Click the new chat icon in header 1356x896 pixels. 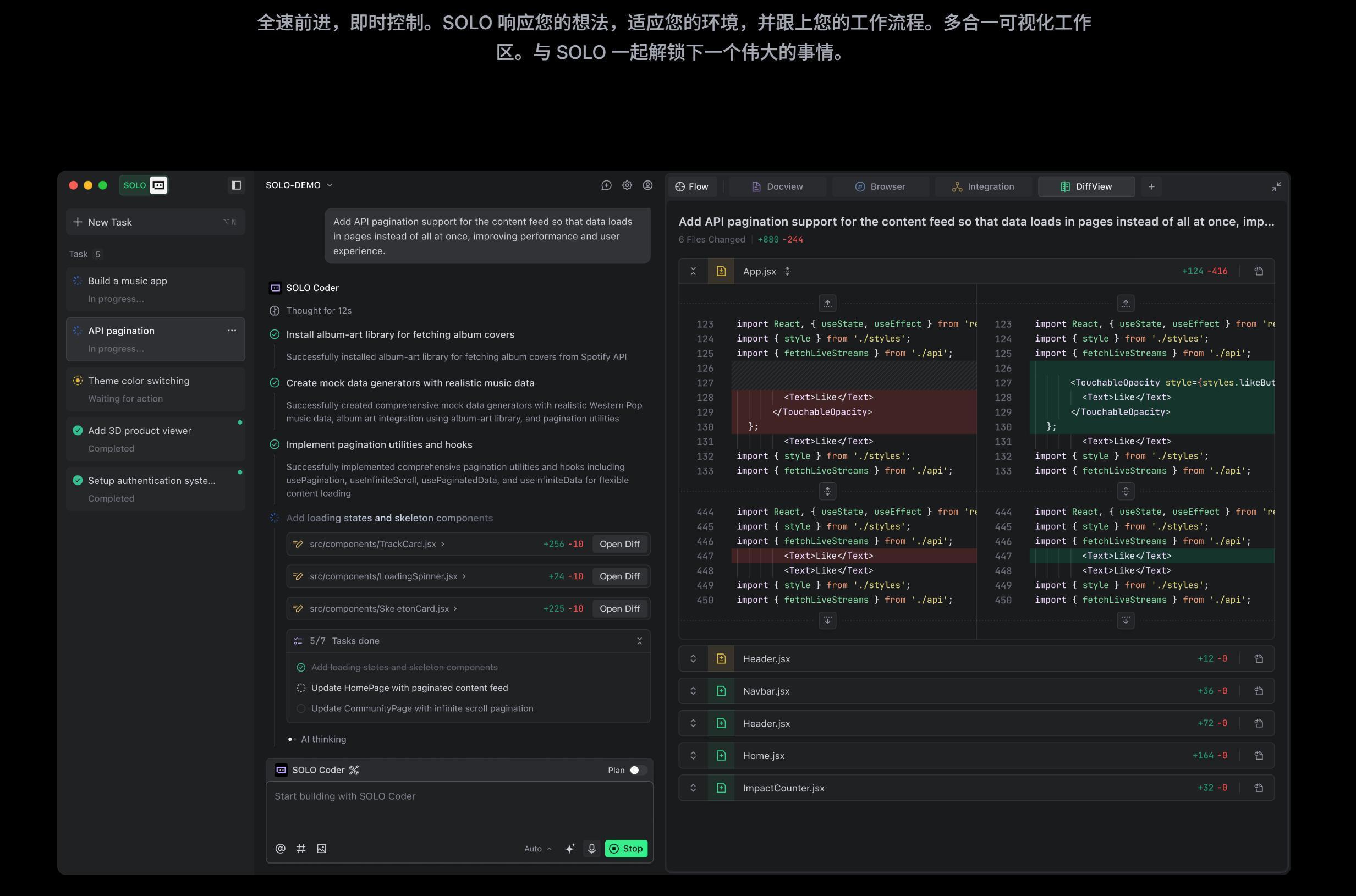click(x=606, y=185)
